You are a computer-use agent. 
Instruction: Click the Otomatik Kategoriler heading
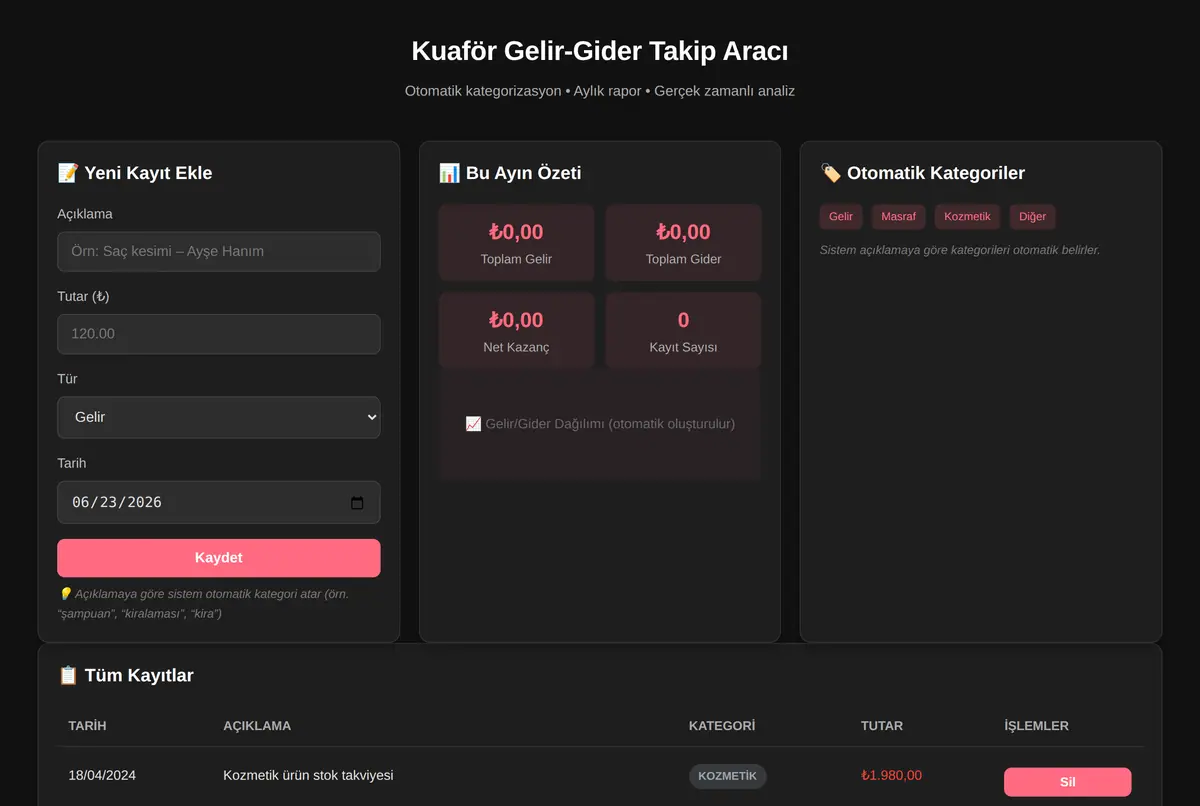(x=922, y=173)
